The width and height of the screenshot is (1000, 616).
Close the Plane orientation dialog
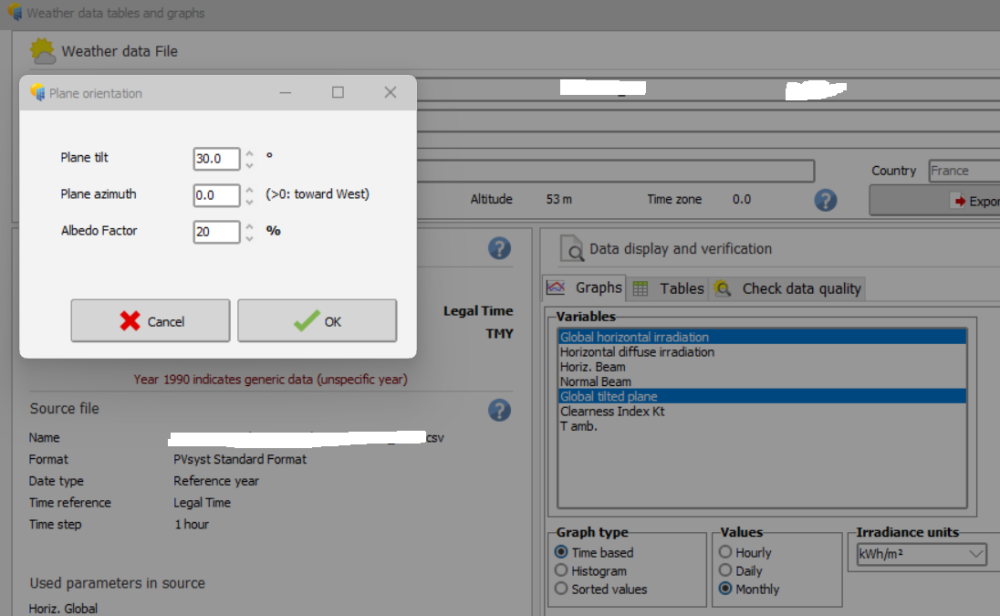click(x=390, y=93)
